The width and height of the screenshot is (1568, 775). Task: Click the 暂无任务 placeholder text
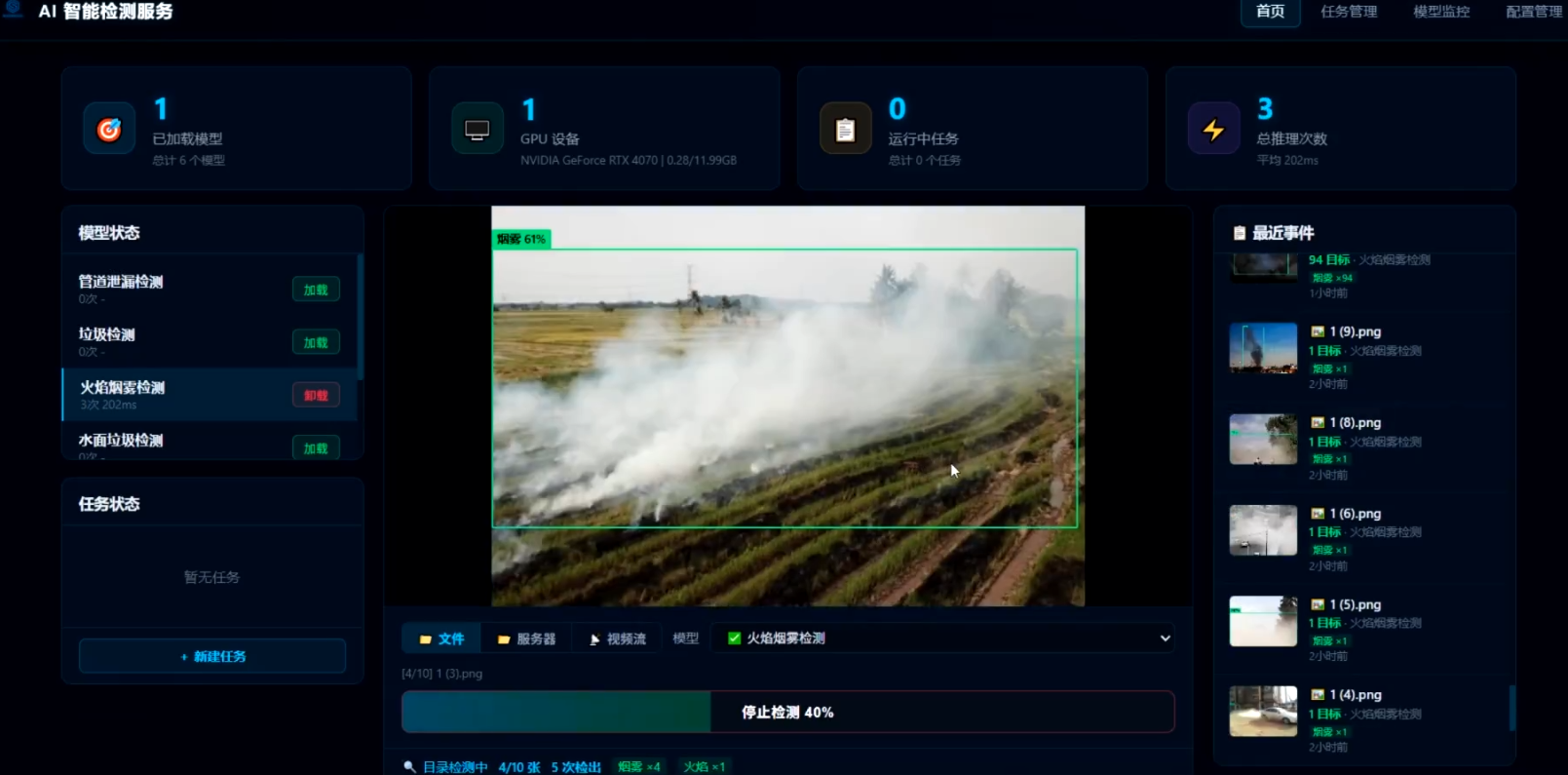[x=211, y=577]
